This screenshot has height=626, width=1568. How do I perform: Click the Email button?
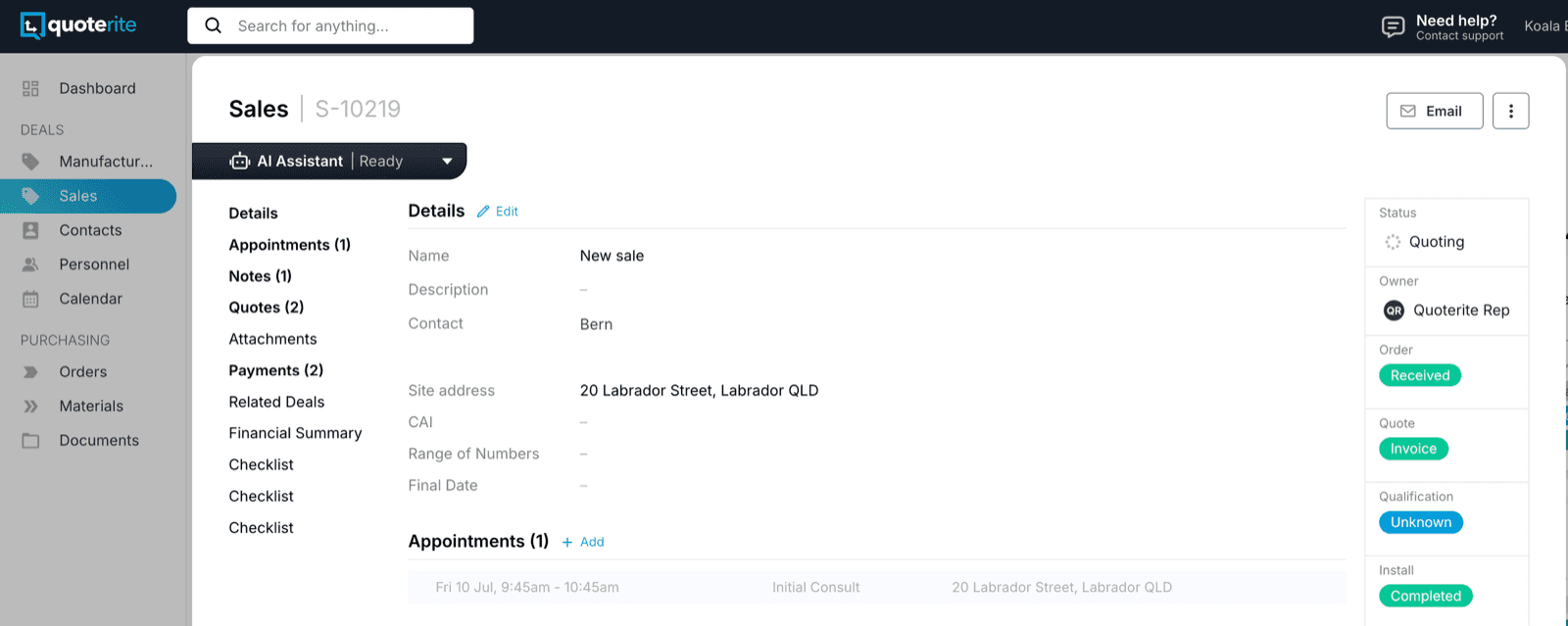pyautogui.click(x=1434, y=111)
